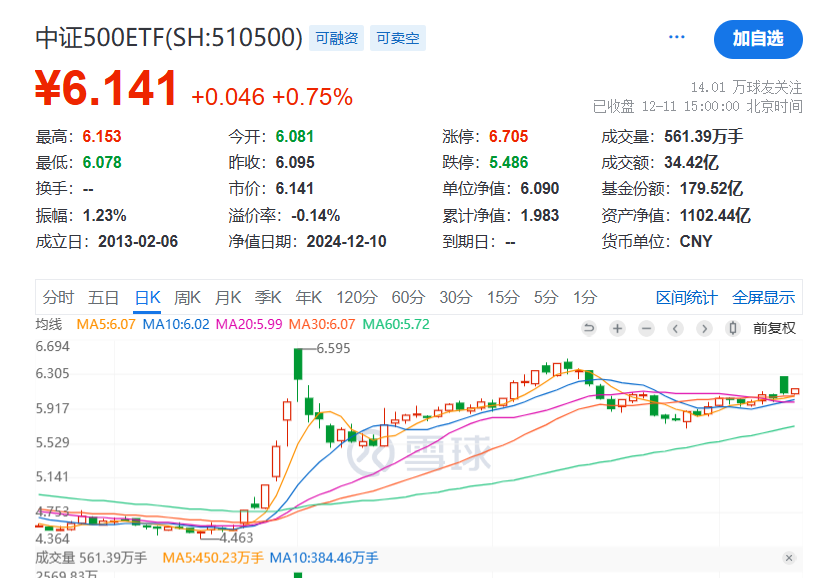The width and height of the screenshot is (815, 578).
Task: Click the 昨收 value 6.095
Action: click(x=295, y=163)
